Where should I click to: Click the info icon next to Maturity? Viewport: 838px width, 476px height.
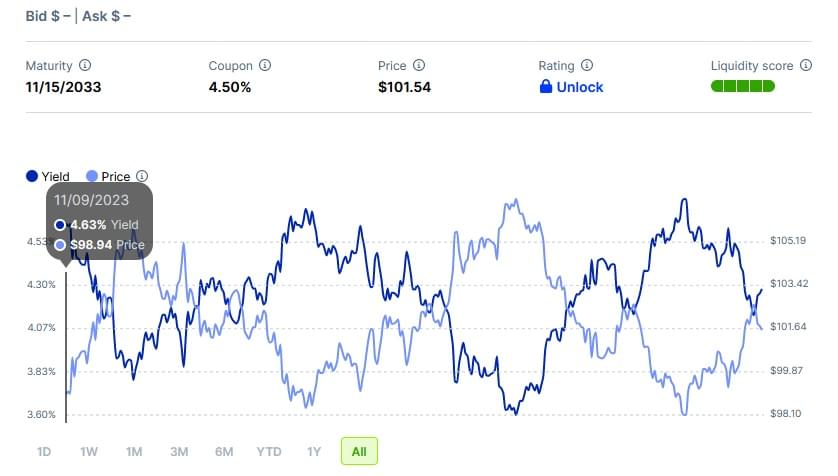[85, 65]
